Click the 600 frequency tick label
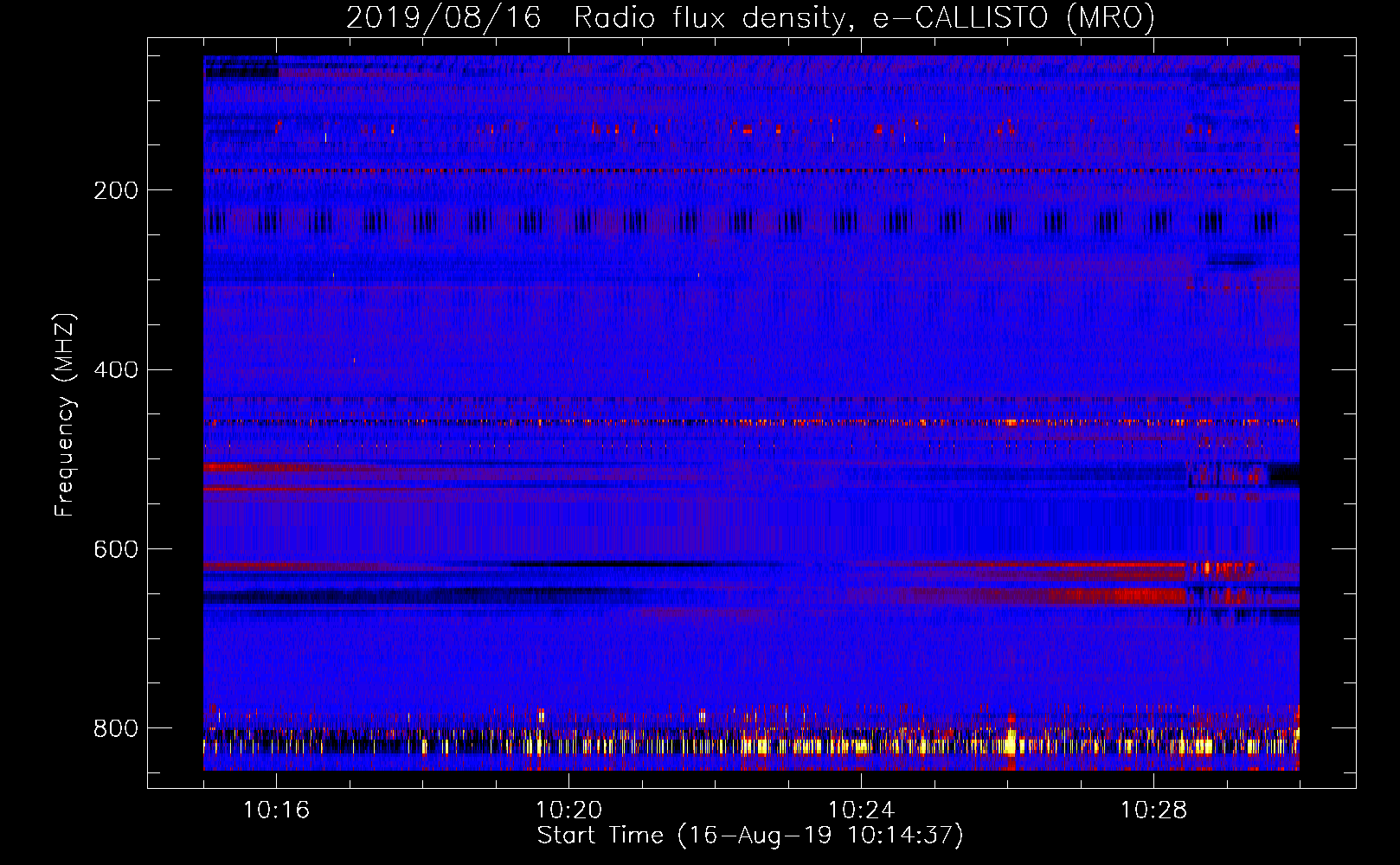 click(115, 550)
